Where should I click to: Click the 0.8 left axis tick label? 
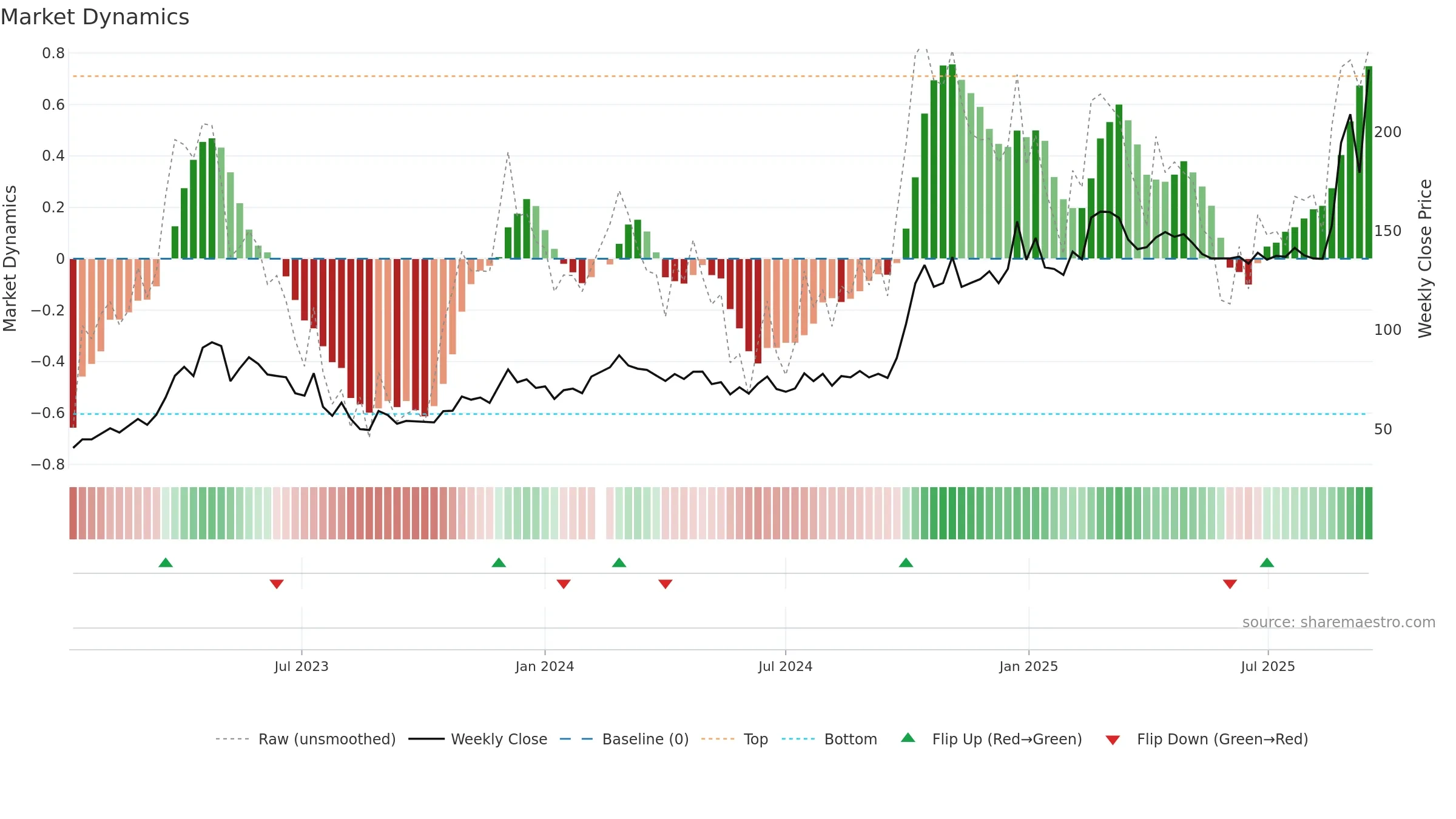coord(53,53)
